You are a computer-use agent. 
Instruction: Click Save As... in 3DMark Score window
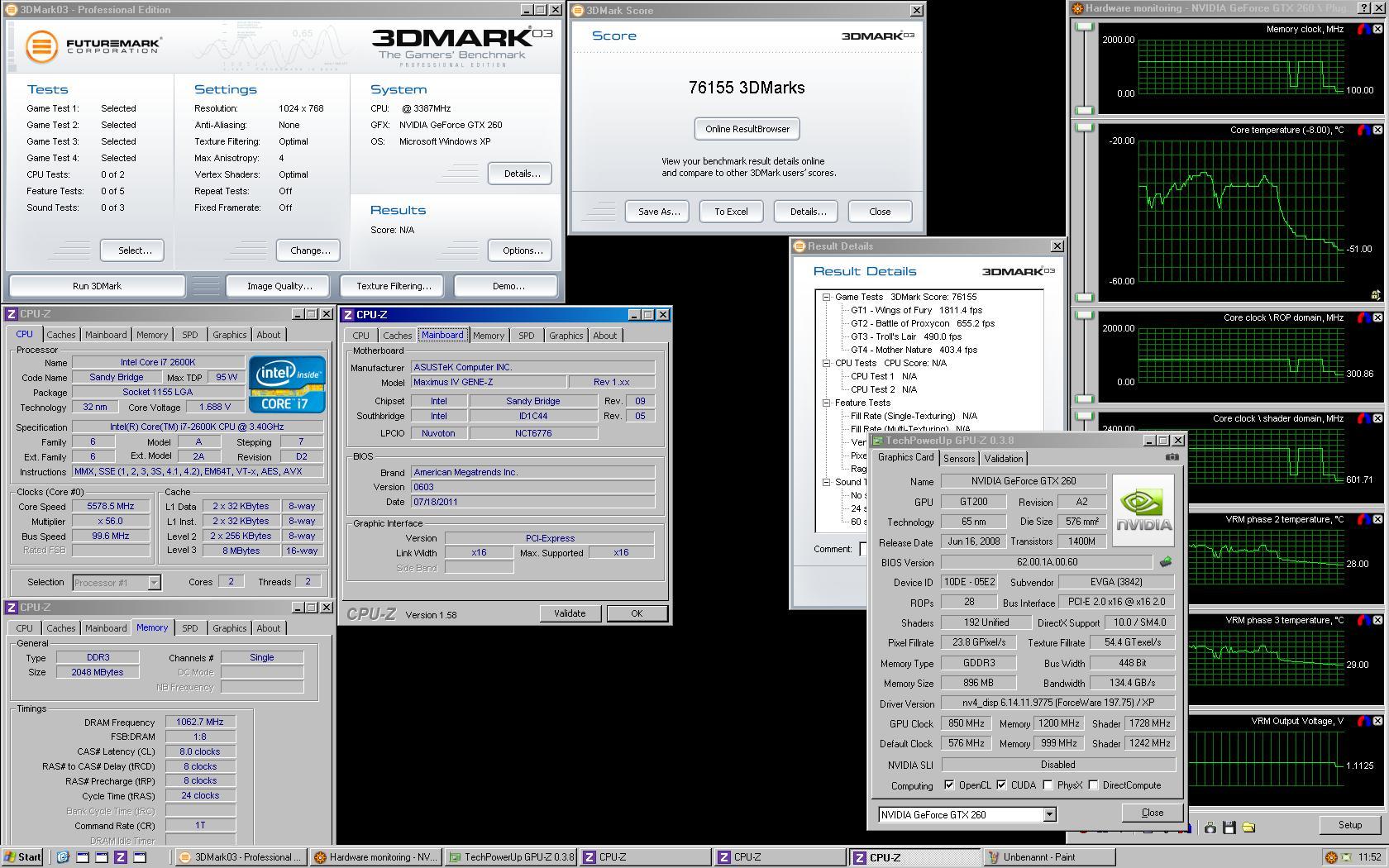tap(659, 212)
